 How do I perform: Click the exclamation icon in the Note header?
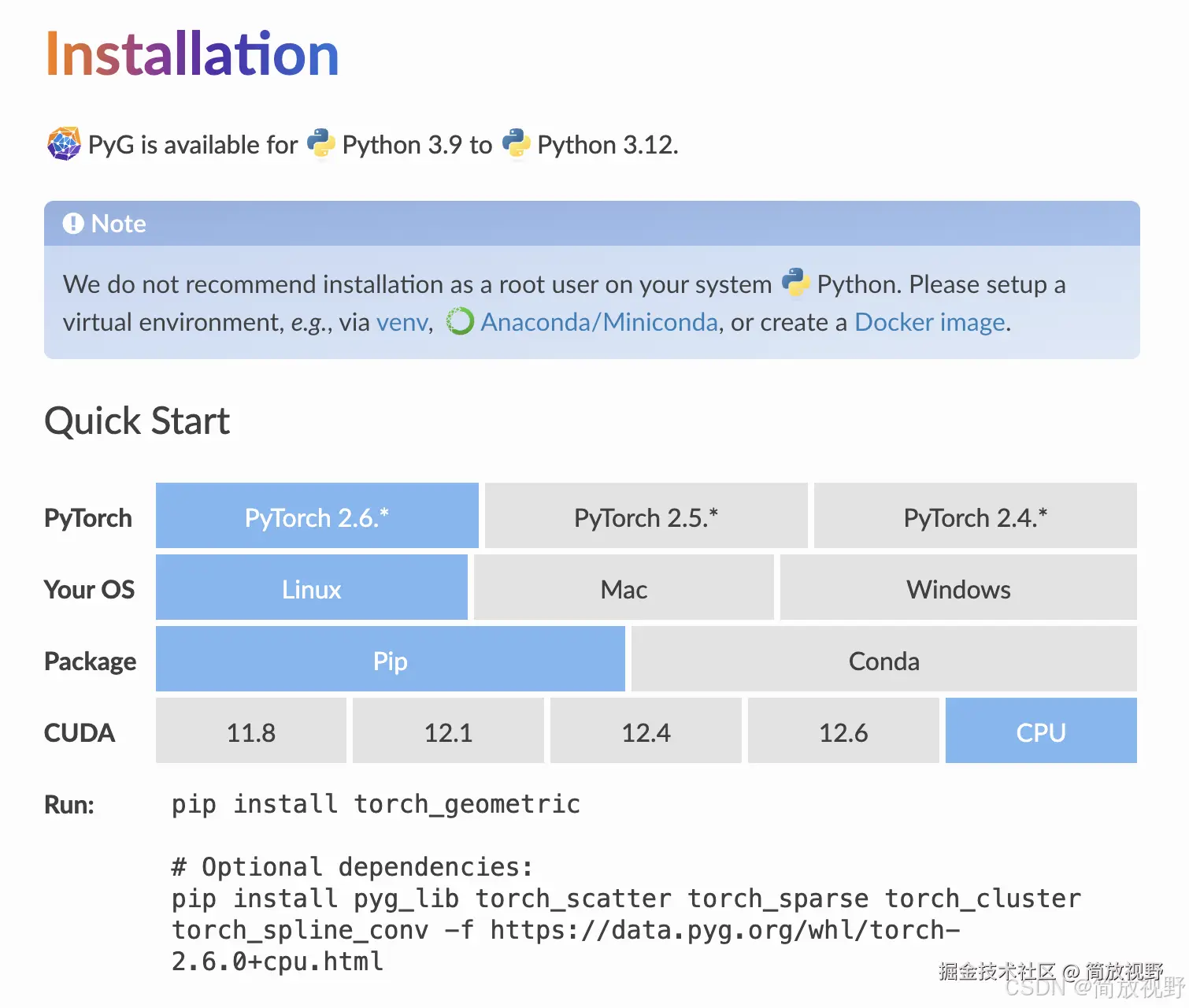73,224
